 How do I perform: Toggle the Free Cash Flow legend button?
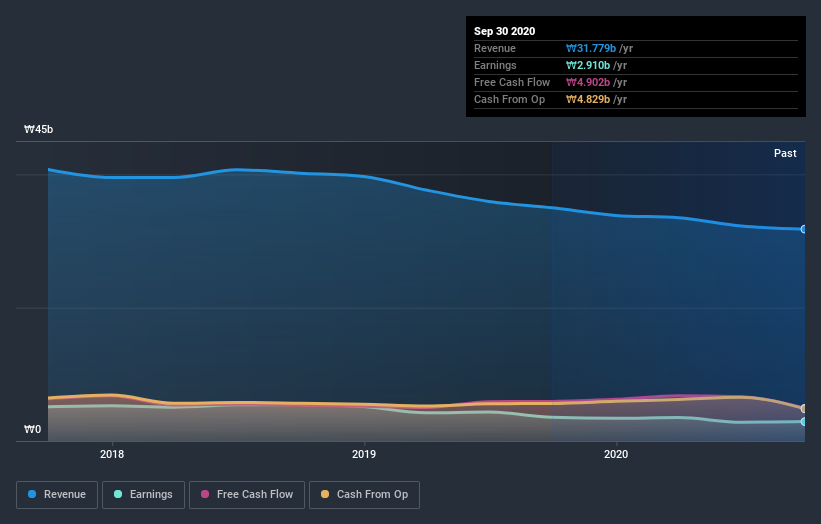247,495
